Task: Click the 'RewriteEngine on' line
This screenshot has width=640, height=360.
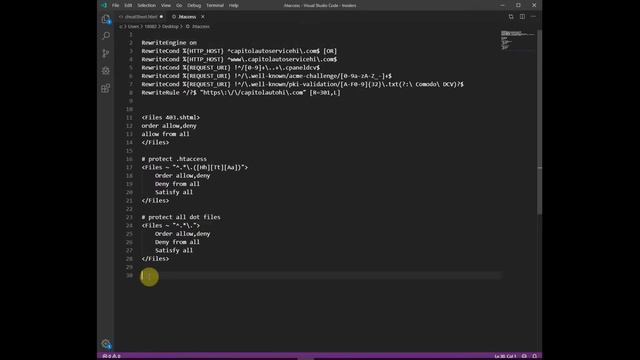Action: pos(169,42)
